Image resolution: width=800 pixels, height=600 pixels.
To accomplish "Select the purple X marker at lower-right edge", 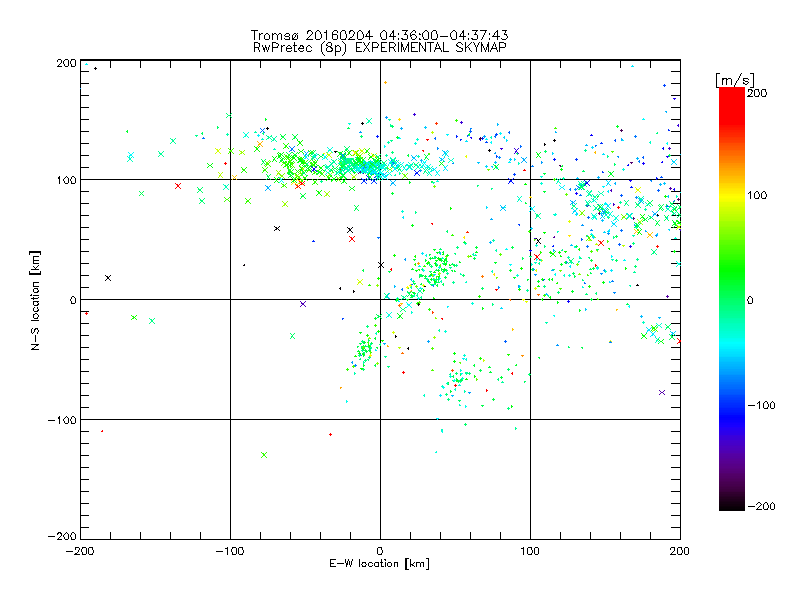I will (x=662, y=392).
